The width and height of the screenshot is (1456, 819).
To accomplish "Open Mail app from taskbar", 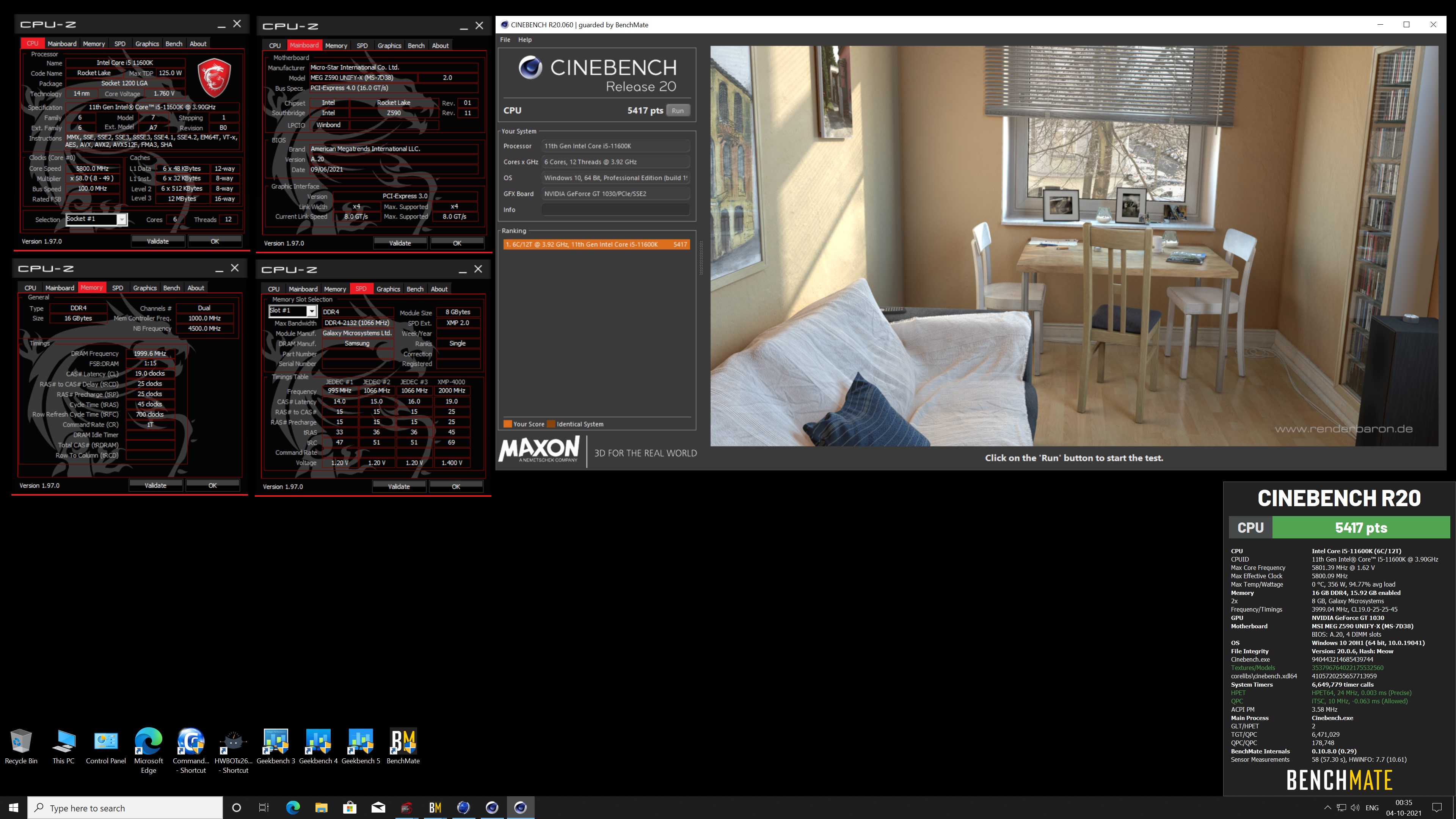I will [378, 808].
